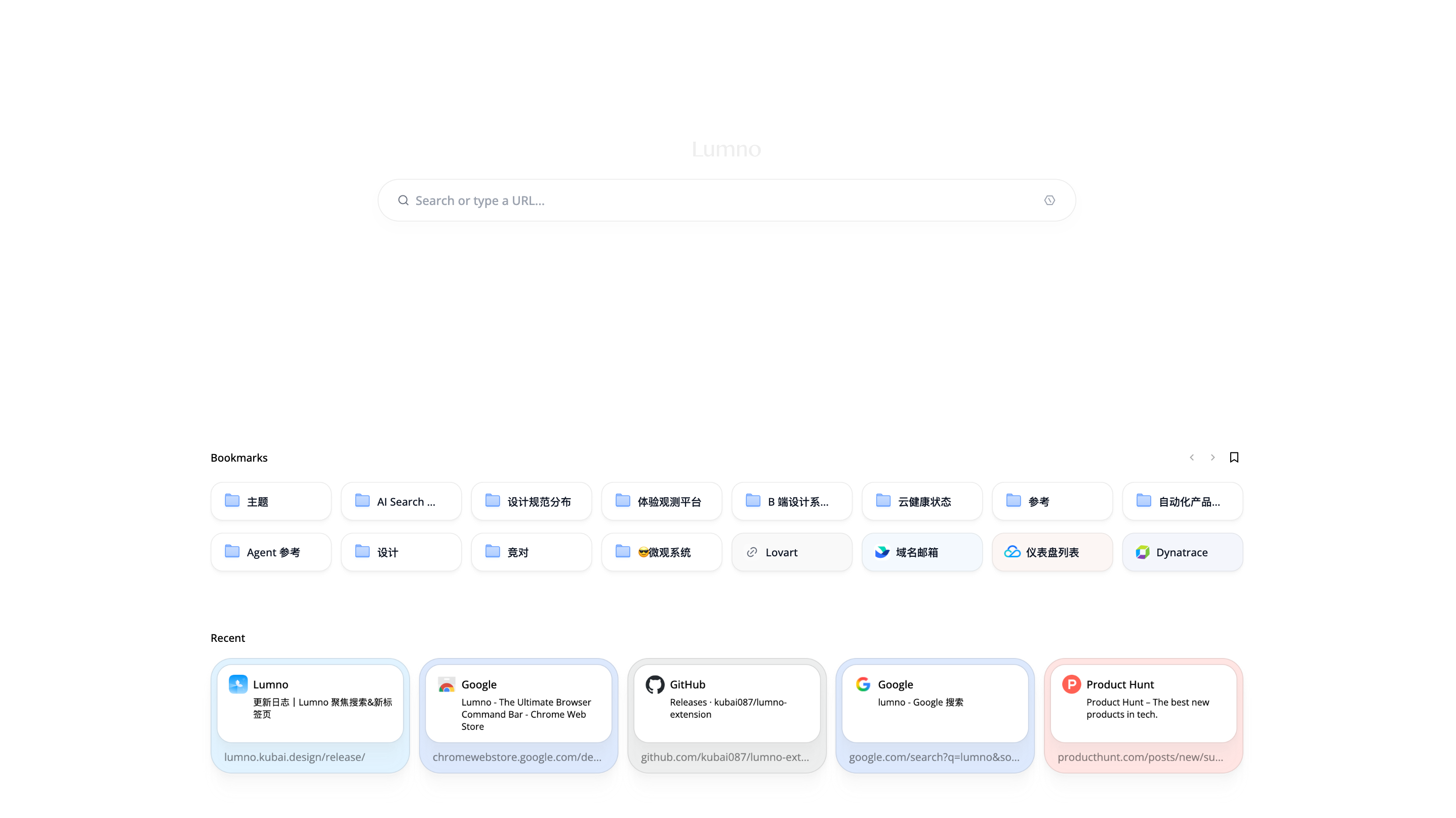Click the 主题 folder icon
The image size is (1456, 818).
click(232, 500)
